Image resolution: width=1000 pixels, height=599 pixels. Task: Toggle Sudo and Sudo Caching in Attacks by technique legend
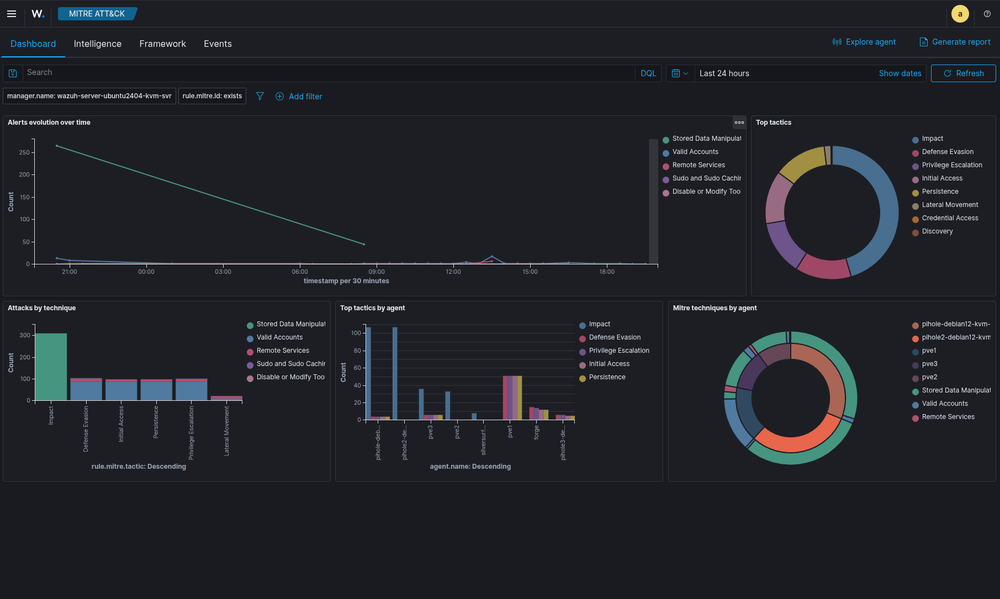(286, 364)
